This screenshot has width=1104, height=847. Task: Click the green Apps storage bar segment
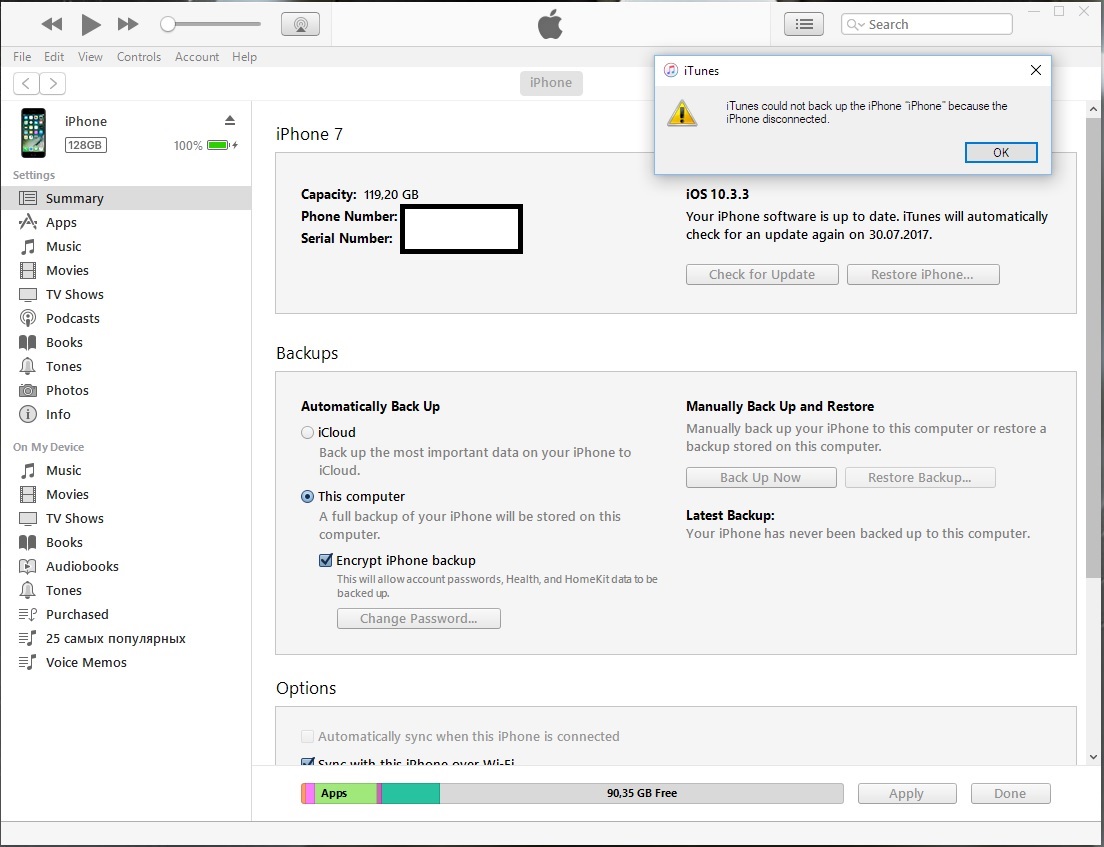tap(346, 793)
